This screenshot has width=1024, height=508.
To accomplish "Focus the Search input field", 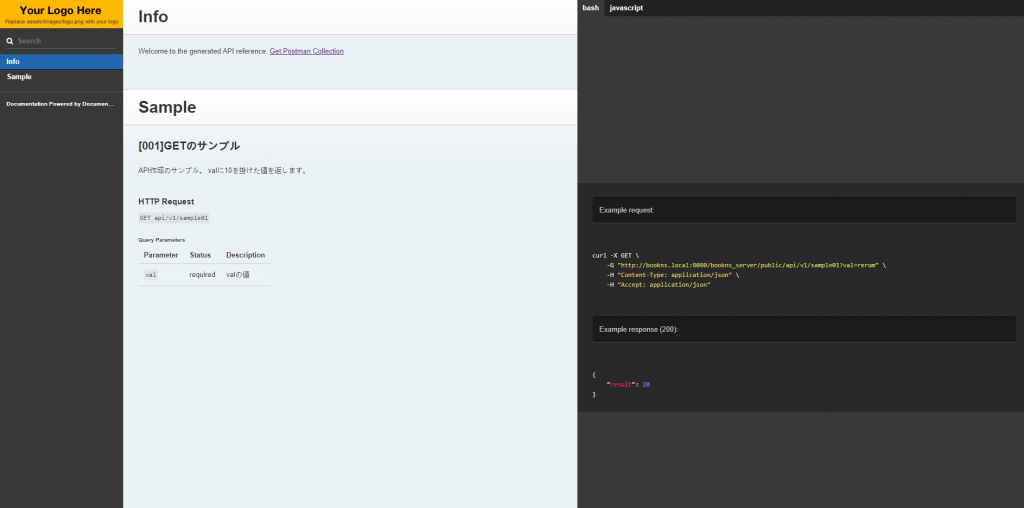I will [65, 41].
